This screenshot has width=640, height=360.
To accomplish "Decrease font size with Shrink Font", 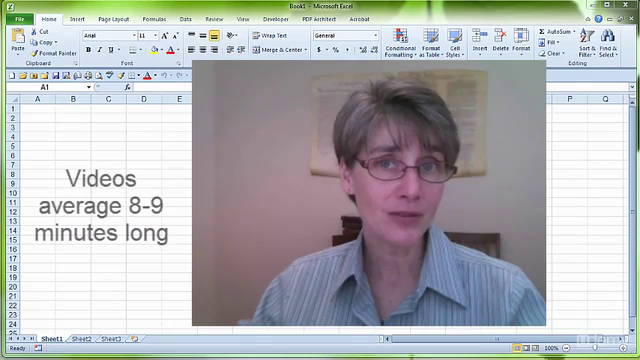I will (x=176, y=36).
